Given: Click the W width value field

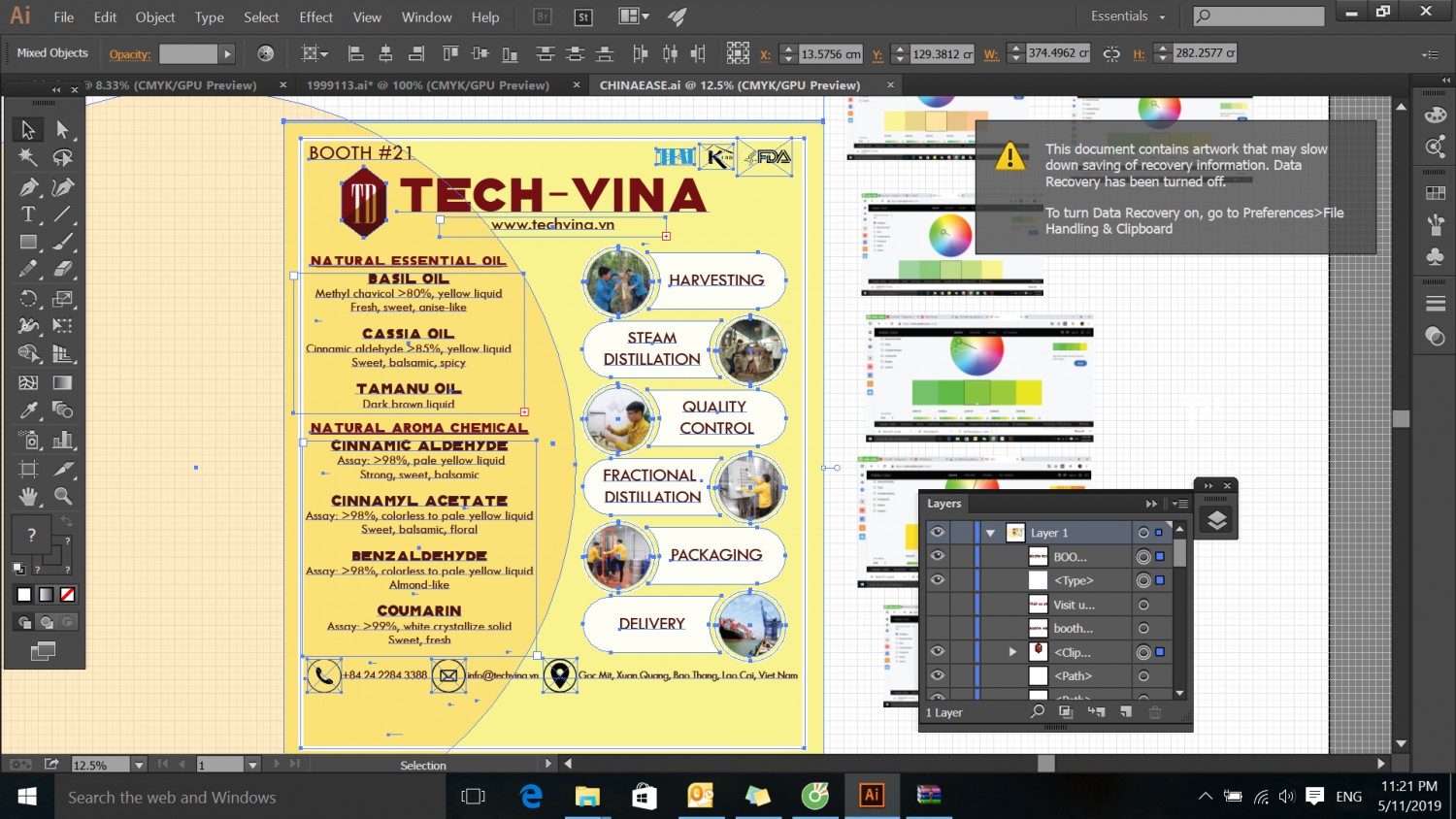Looking at the screenshot, I should (1058, 53).
